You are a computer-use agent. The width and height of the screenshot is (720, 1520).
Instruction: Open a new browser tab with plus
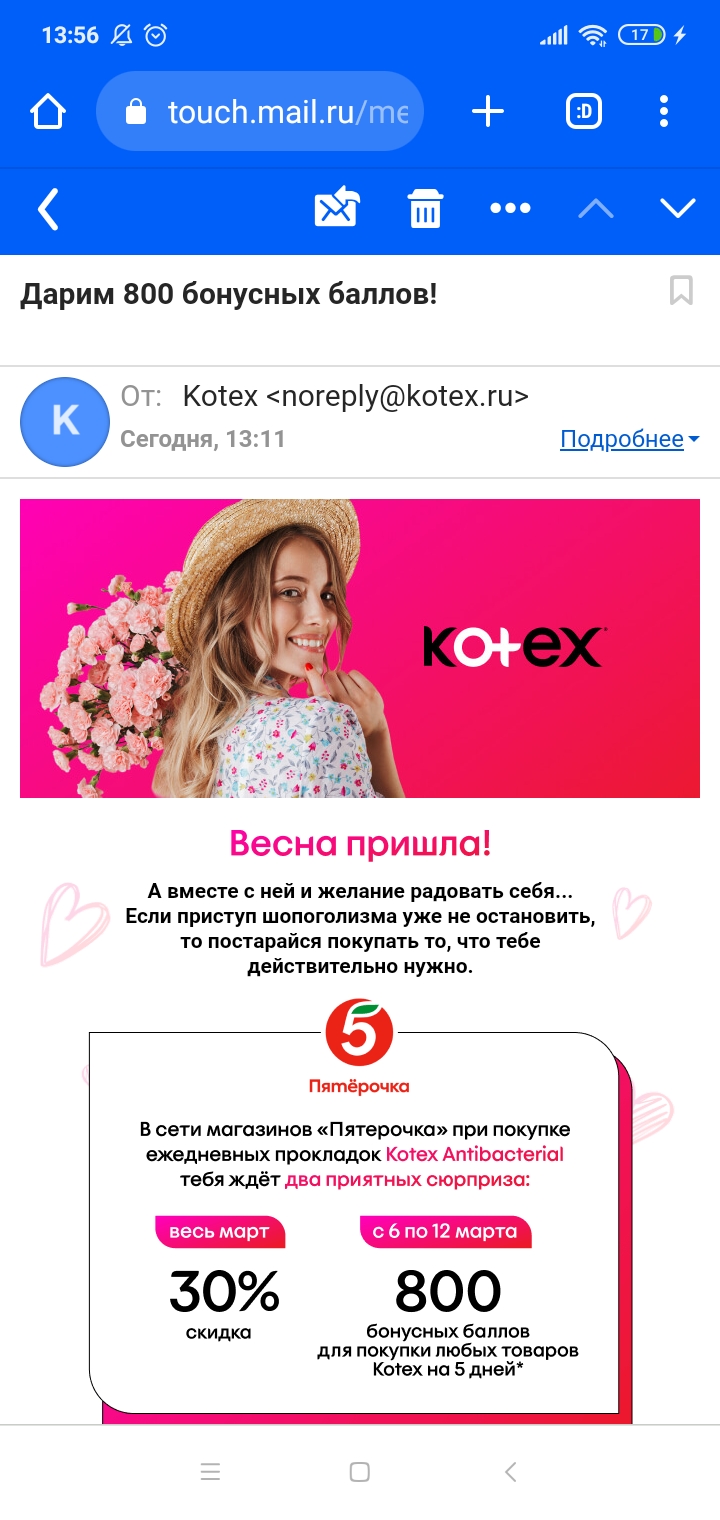point(487,111)
